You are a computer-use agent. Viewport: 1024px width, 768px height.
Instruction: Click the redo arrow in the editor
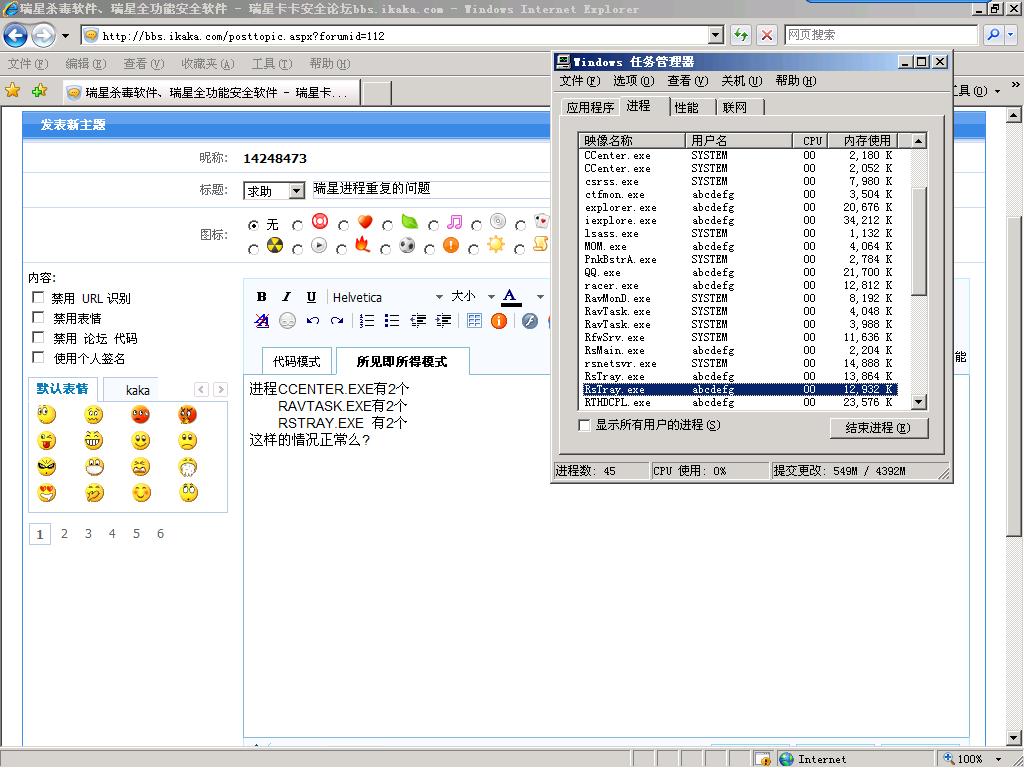[x=337, y=321]
